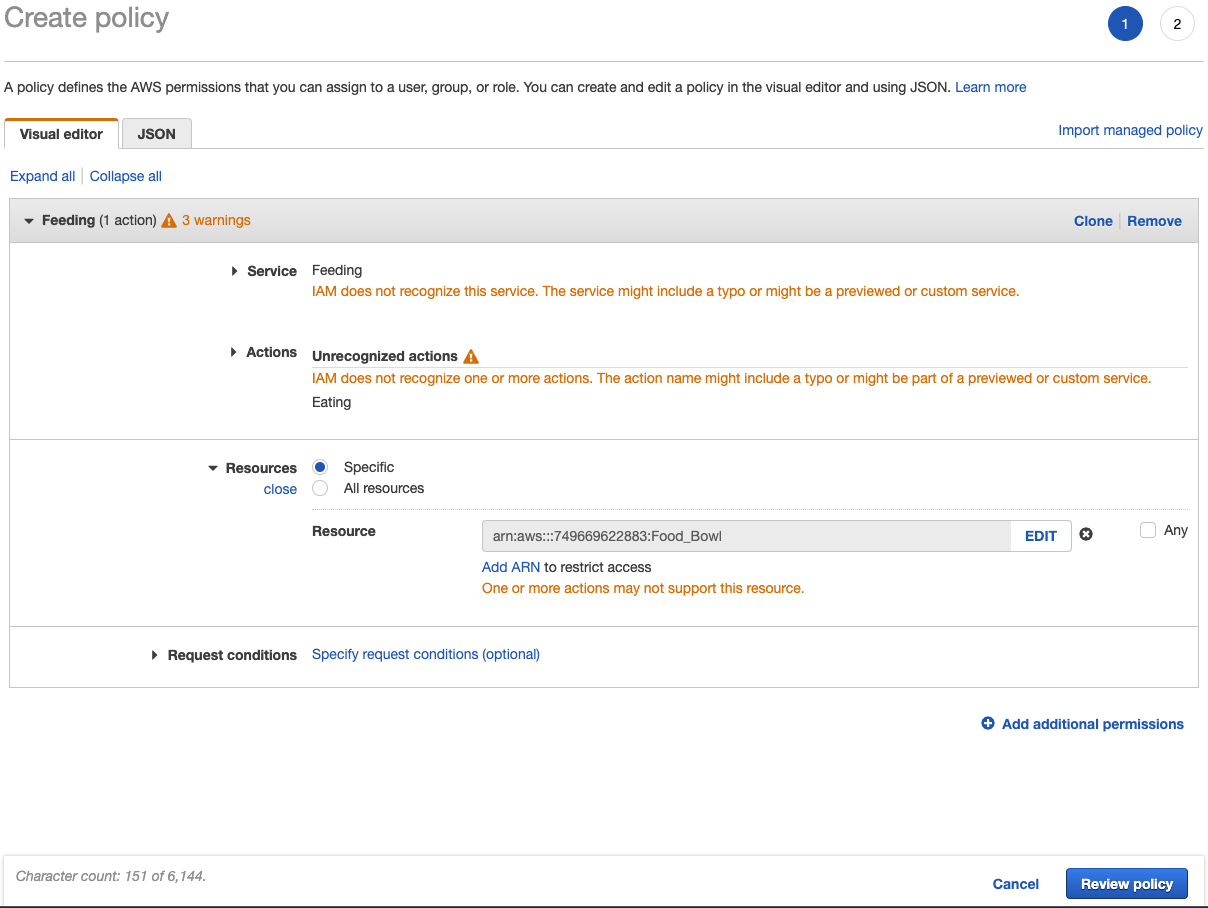The width and height of the screenshot is (1208, 908).
Task: Select the All resources radio button
Action: (x=320, y=488)
